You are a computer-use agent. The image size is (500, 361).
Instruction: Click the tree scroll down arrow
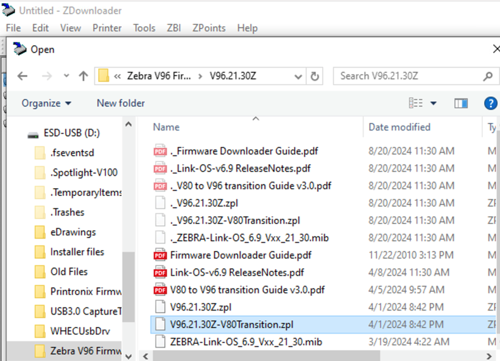[128, 356]
